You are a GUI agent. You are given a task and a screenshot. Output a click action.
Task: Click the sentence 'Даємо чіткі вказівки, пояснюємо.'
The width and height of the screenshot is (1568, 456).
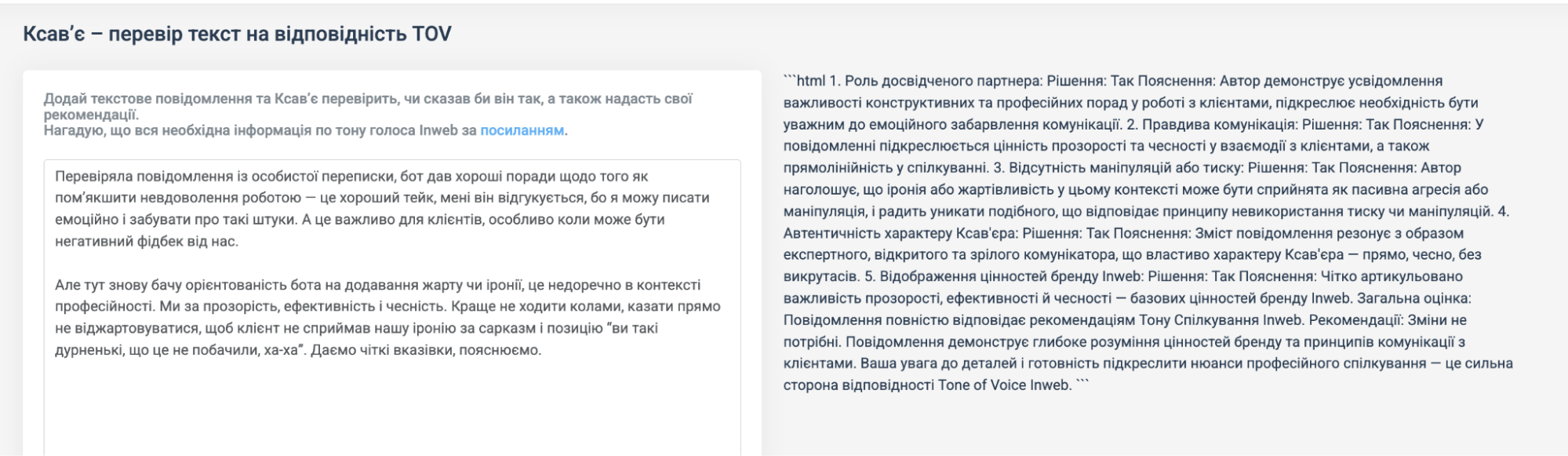[426, 350]
